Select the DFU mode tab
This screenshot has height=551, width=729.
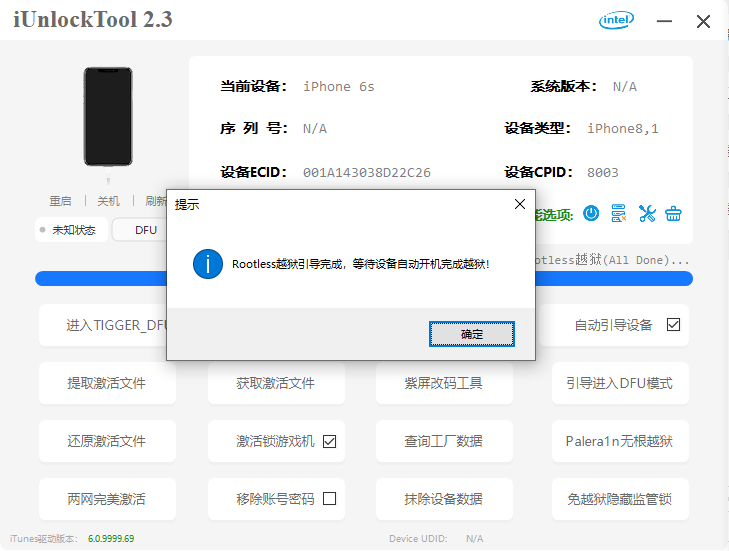[x=139, y=230]
